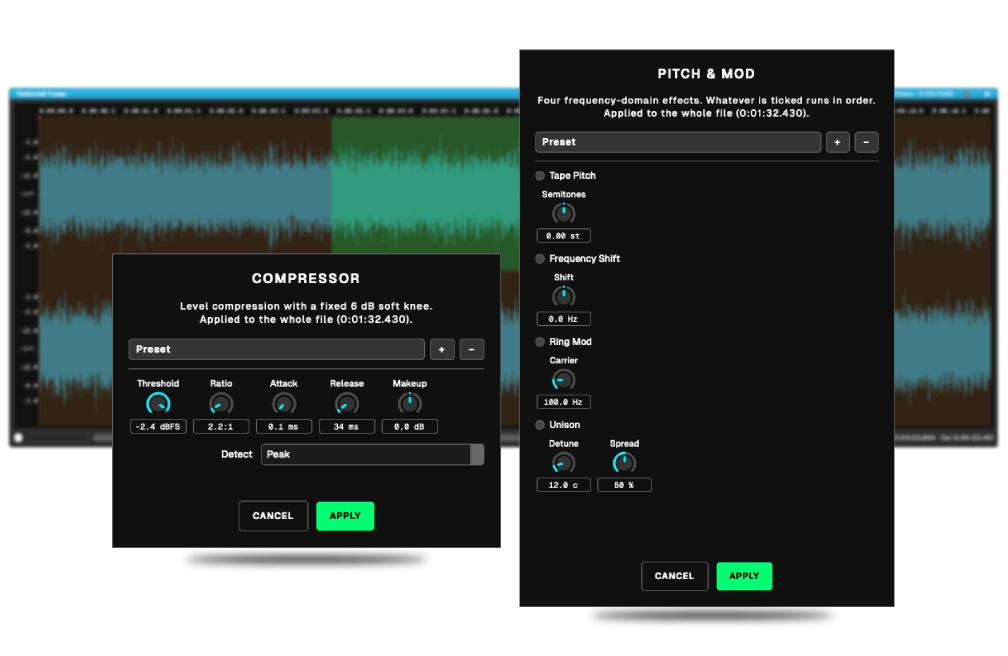1008x656 pixels.
Task: Edit the 100.0 Hz carrier value
Action: click(x=564, y=402)
